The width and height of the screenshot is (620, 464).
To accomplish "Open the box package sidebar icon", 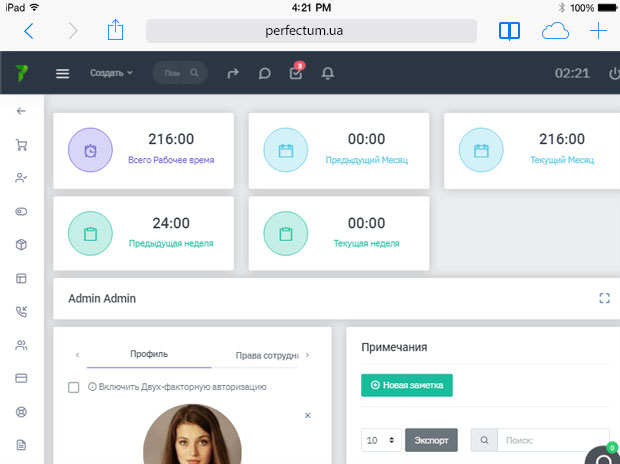I will [21, 245].
